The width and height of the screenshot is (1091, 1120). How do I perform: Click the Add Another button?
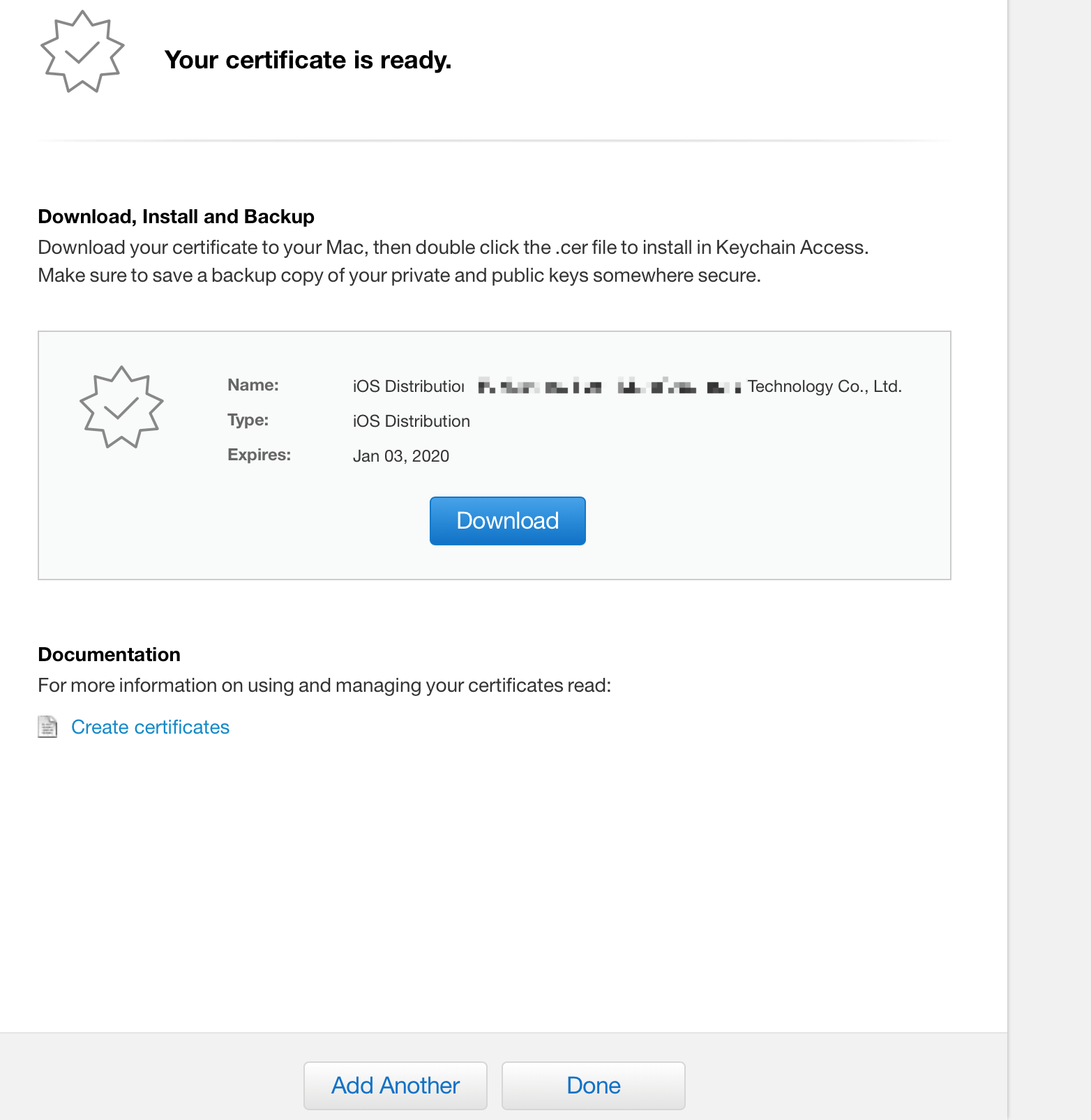click(395, 1085)
